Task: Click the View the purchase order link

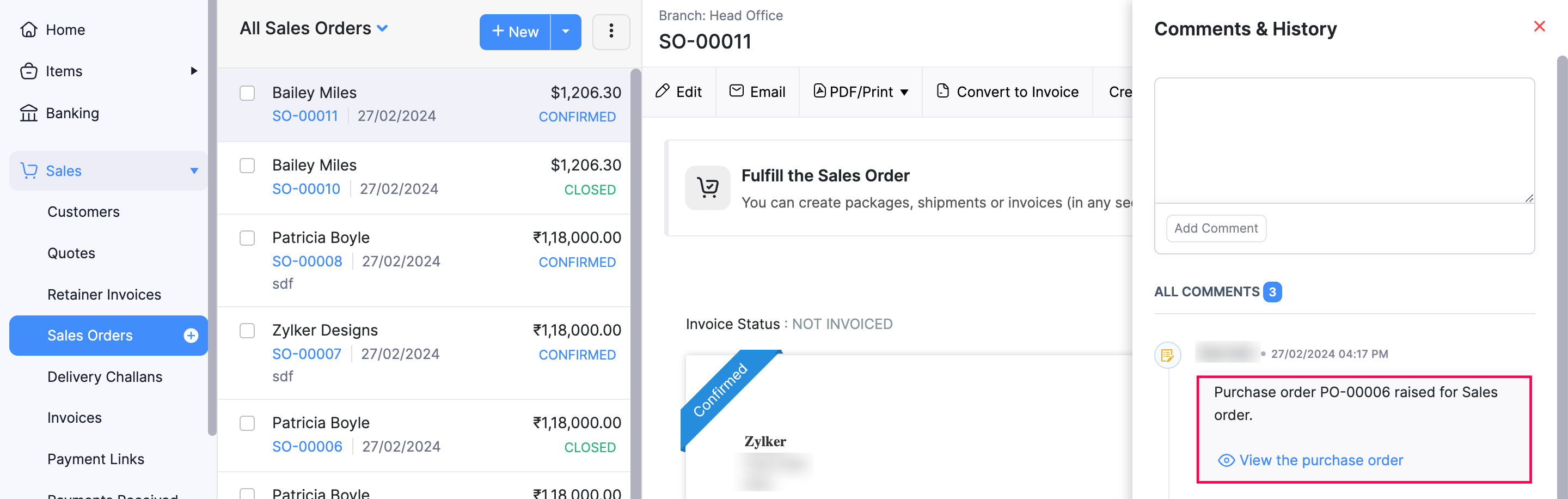Action: (1319, 460)
